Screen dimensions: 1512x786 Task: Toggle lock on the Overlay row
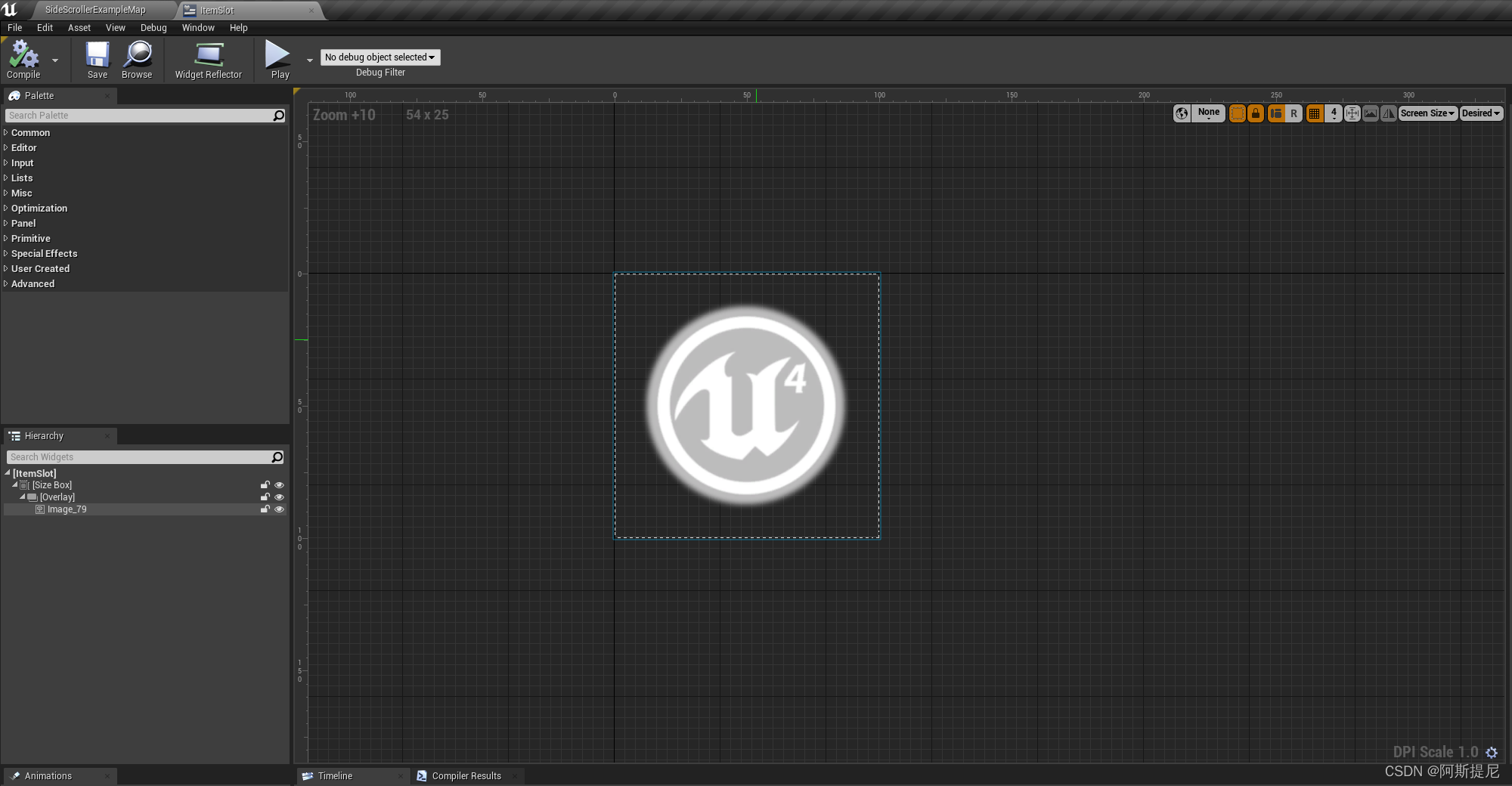[265, 497]
